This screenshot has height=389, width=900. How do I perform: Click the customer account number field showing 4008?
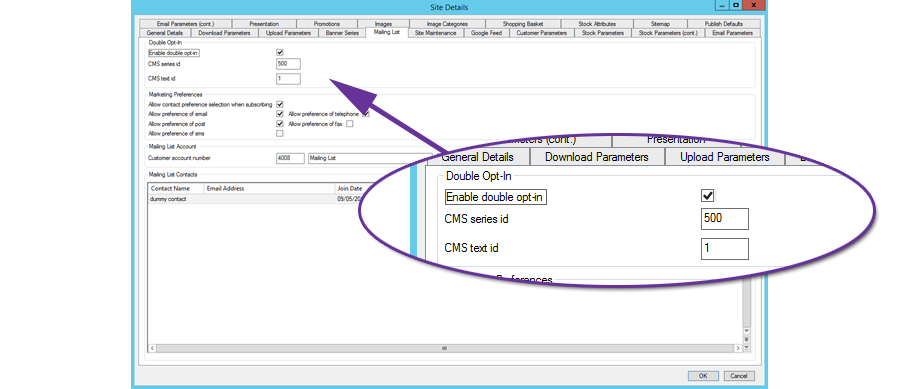[x=290, y=157]
